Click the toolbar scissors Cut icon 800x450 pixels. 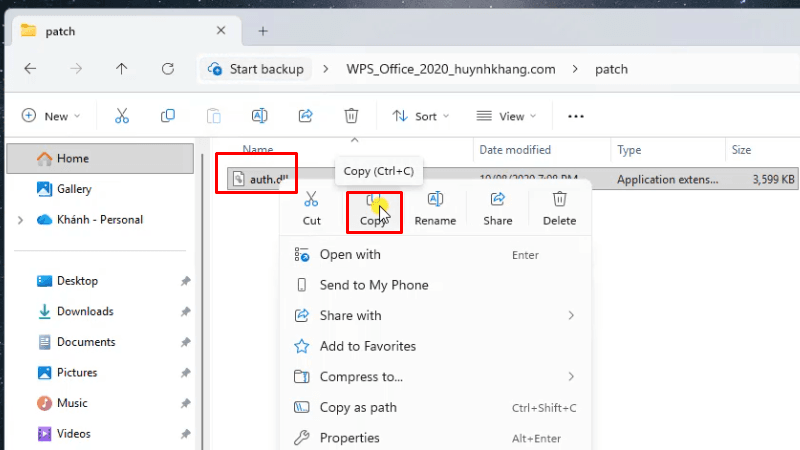(122, 116)
